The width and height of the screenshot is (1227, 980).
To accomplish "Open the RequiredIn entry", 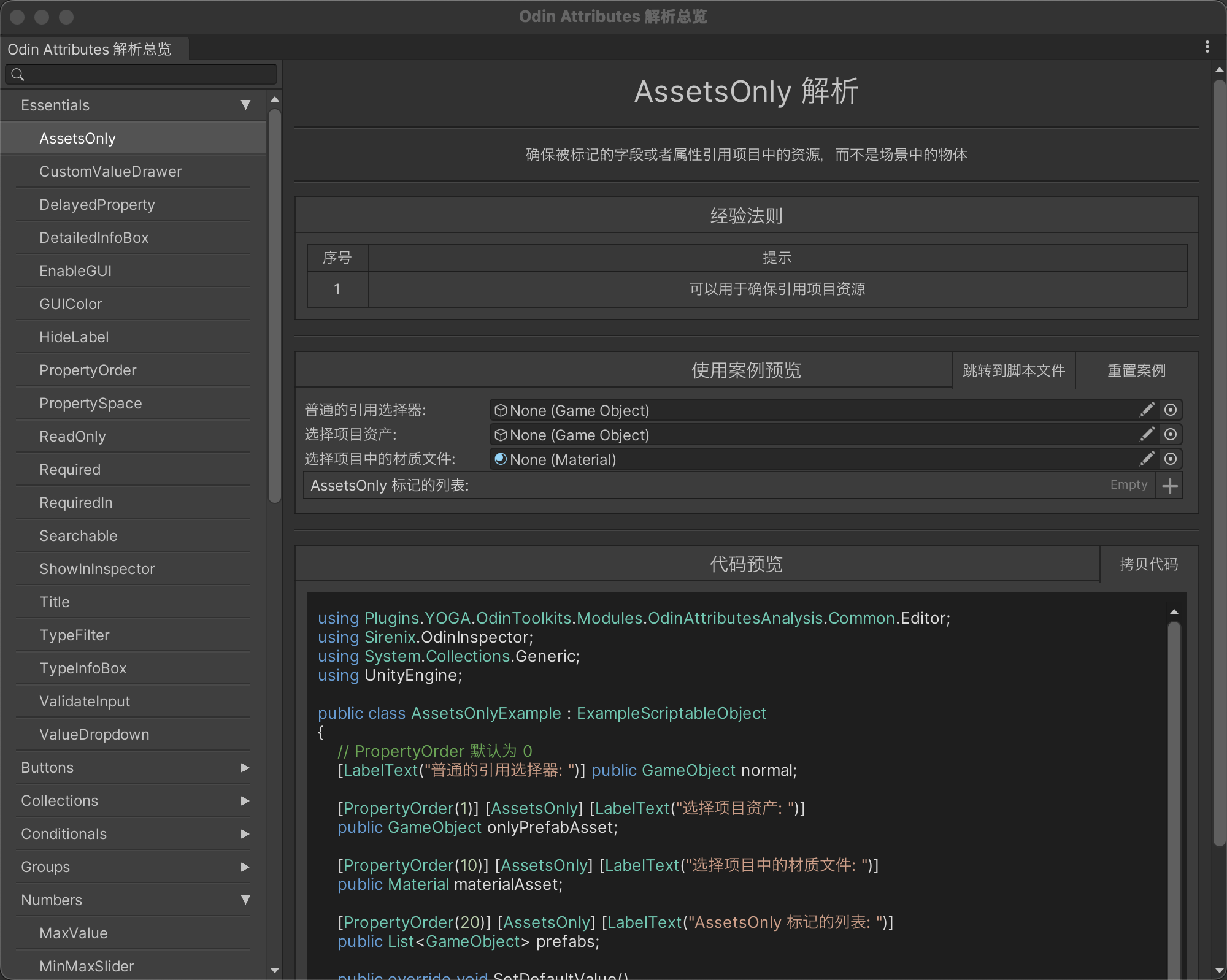I will coord(134,502).
